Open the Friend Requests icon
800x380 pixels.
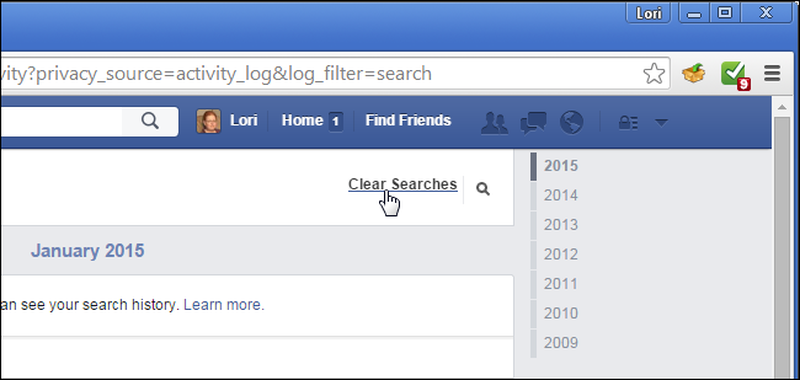(x=494, y=122)
